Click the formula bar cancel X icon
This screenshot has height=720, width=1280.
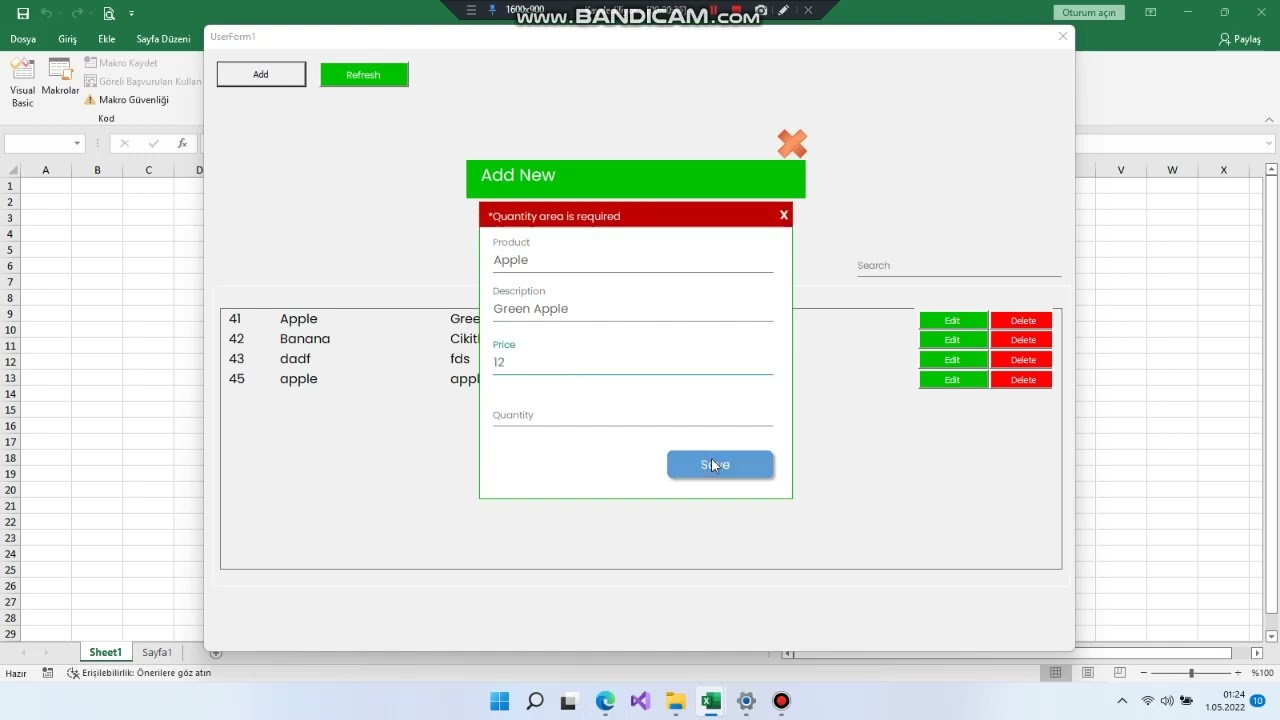point(125,143)
